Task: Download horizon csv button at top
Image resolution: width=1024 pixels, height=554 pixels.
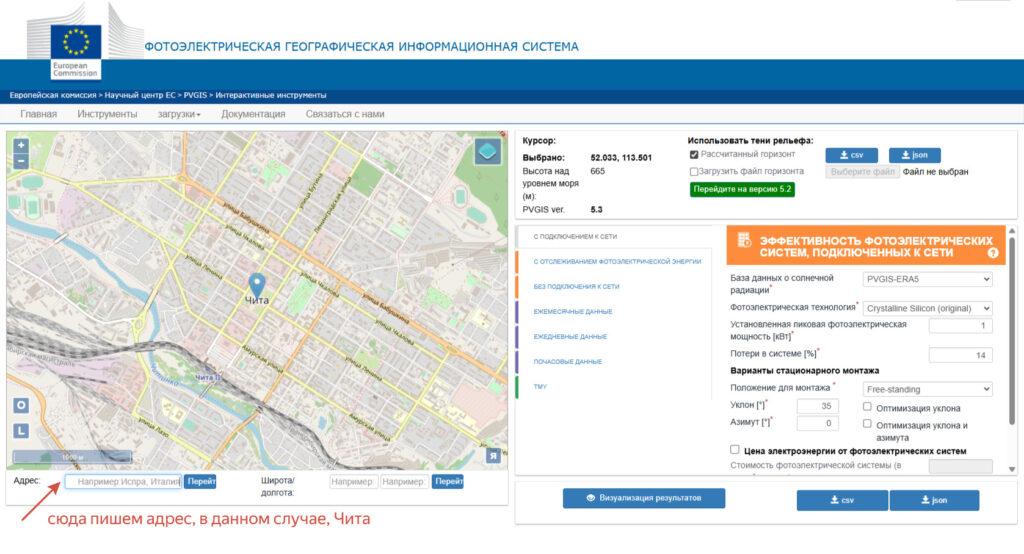Action: [x=852, y=155]
